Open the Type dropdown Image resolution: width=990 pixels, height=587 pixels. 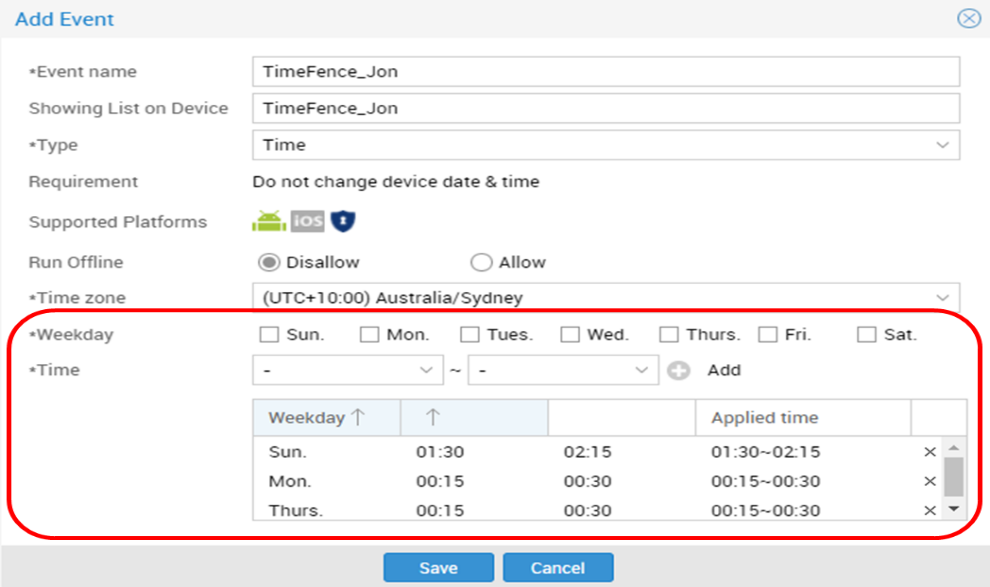coord(606,145)
